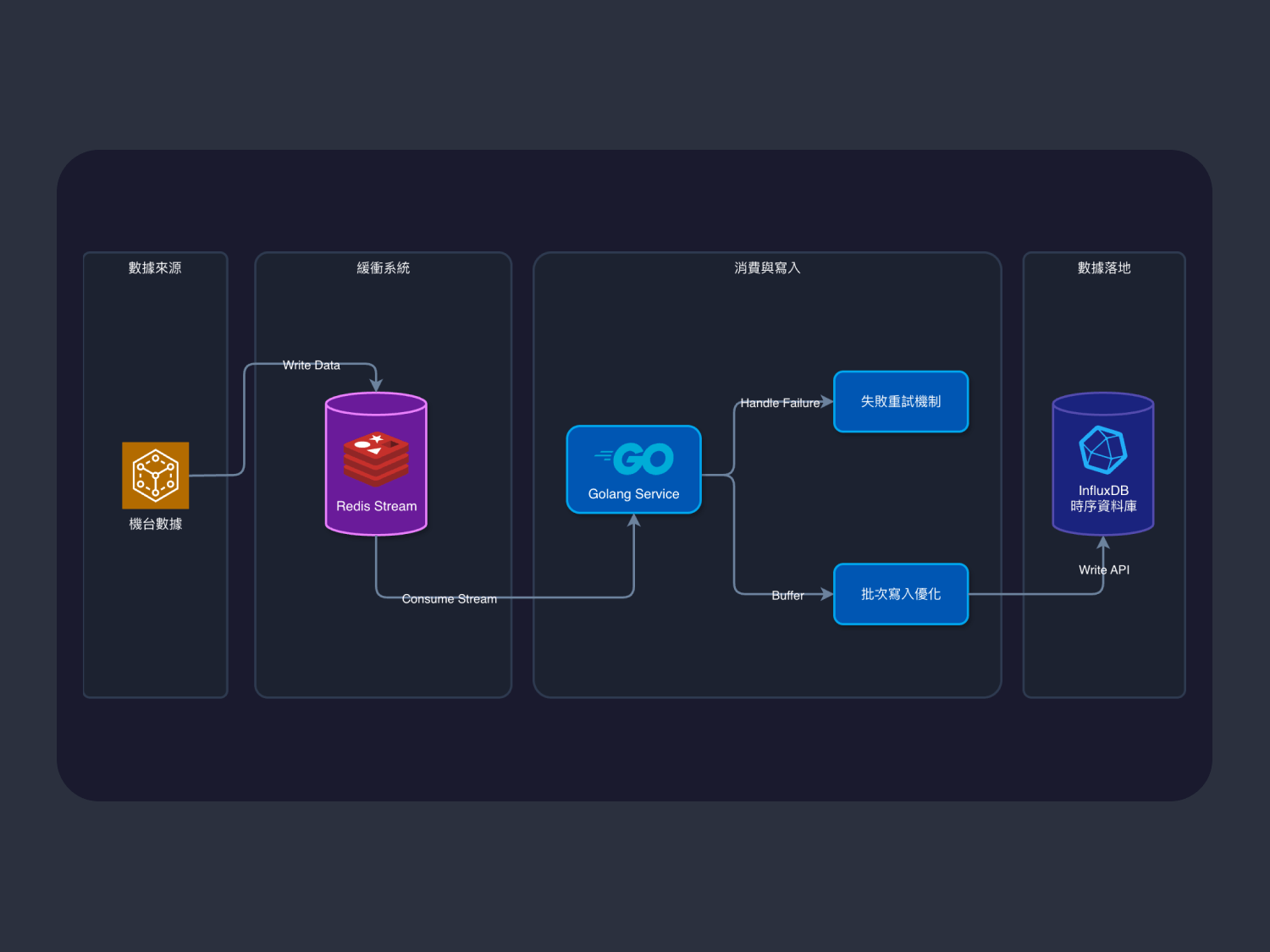The width and height of the screenshot is (1270, 952).
Task: Select the orange cube icon for 機台數據
Action: (155, 475)
